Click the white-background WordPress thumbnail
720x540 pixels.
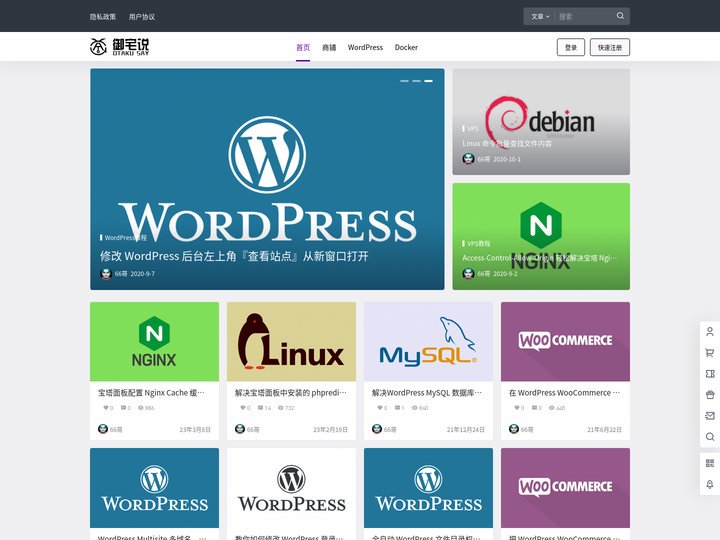pos(291,488)
